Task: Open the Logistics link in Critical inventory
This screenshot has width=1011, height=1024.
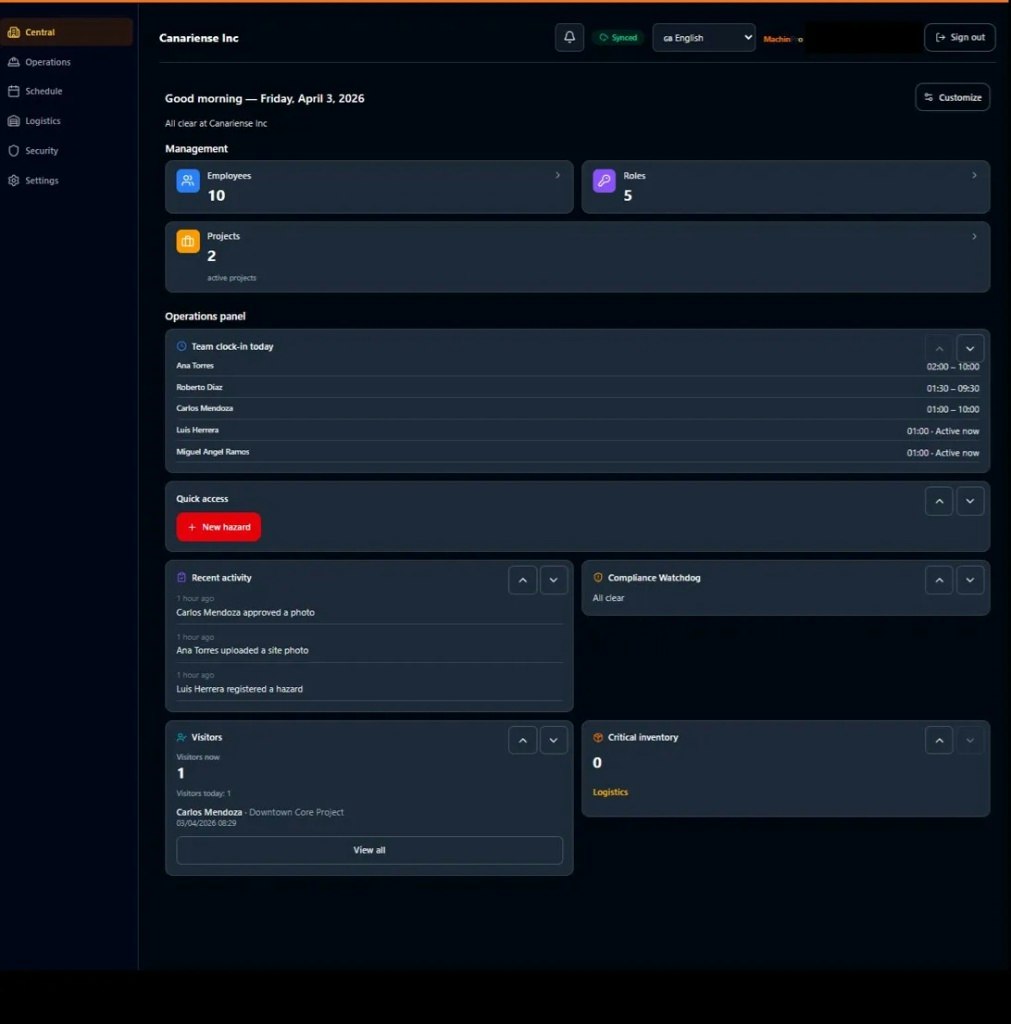Action: (610, 792)
